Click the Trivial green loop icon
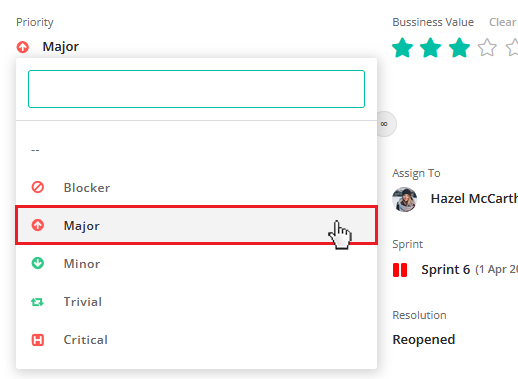This screenshot has width=518, height=379. click(x=37, y=302)
